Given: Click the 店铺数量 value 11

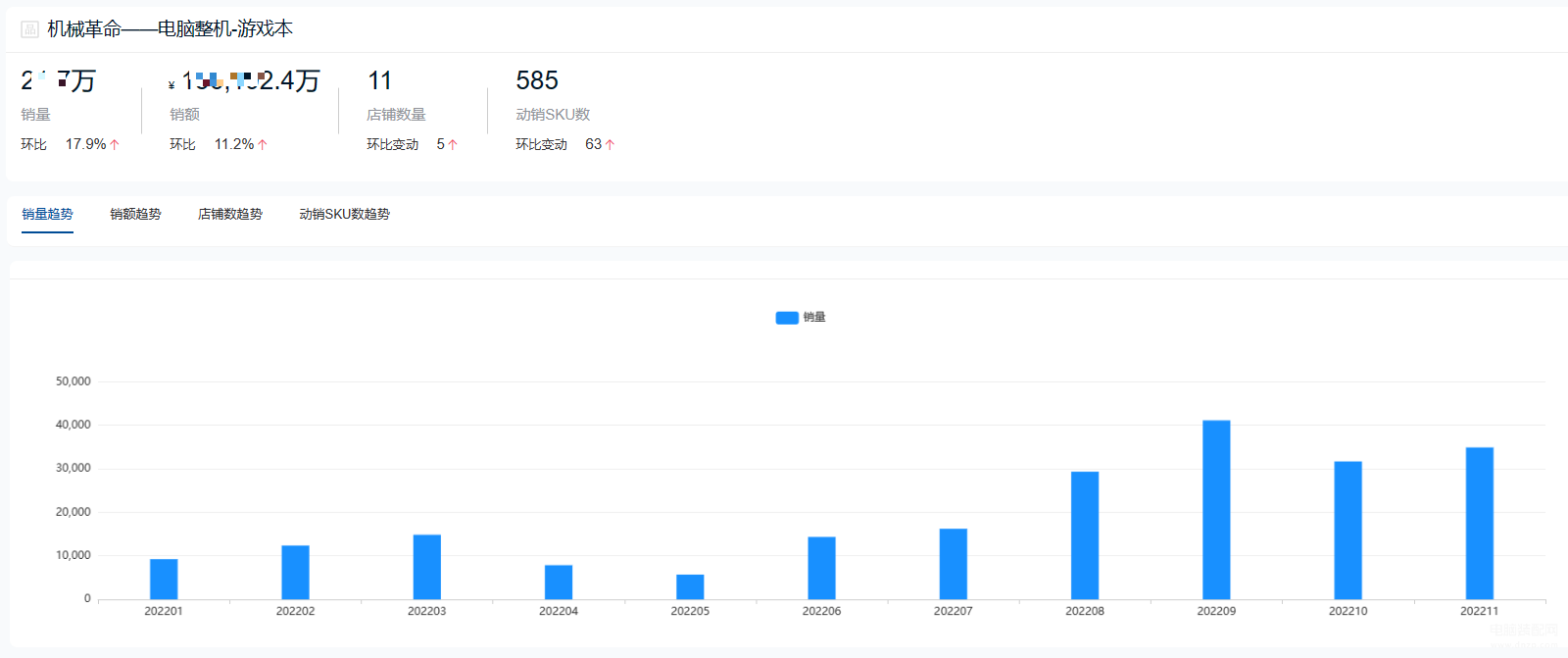Looking at the screenshot, I should 379,80.
